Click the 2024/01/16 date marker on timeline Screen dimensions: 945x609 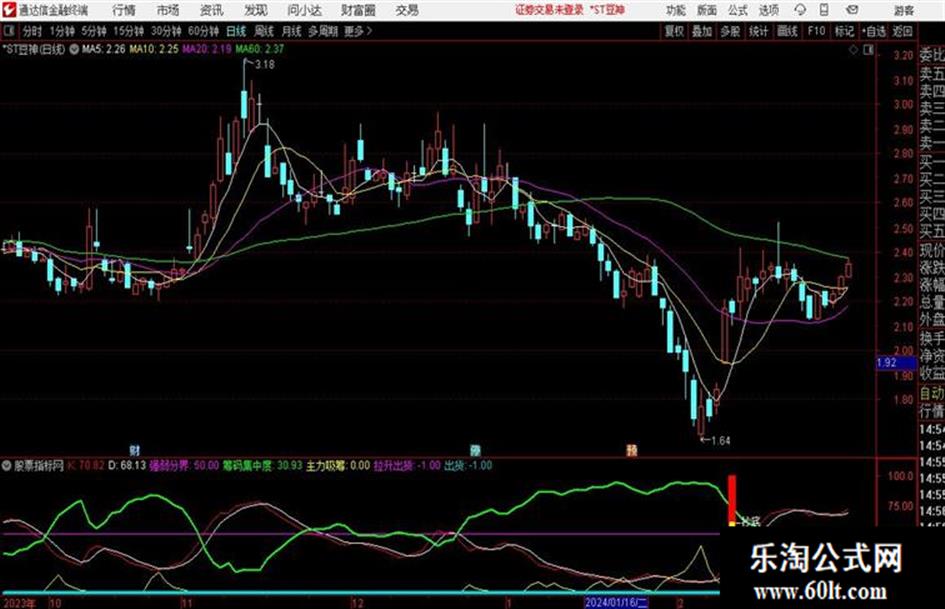tap(617, 603)
